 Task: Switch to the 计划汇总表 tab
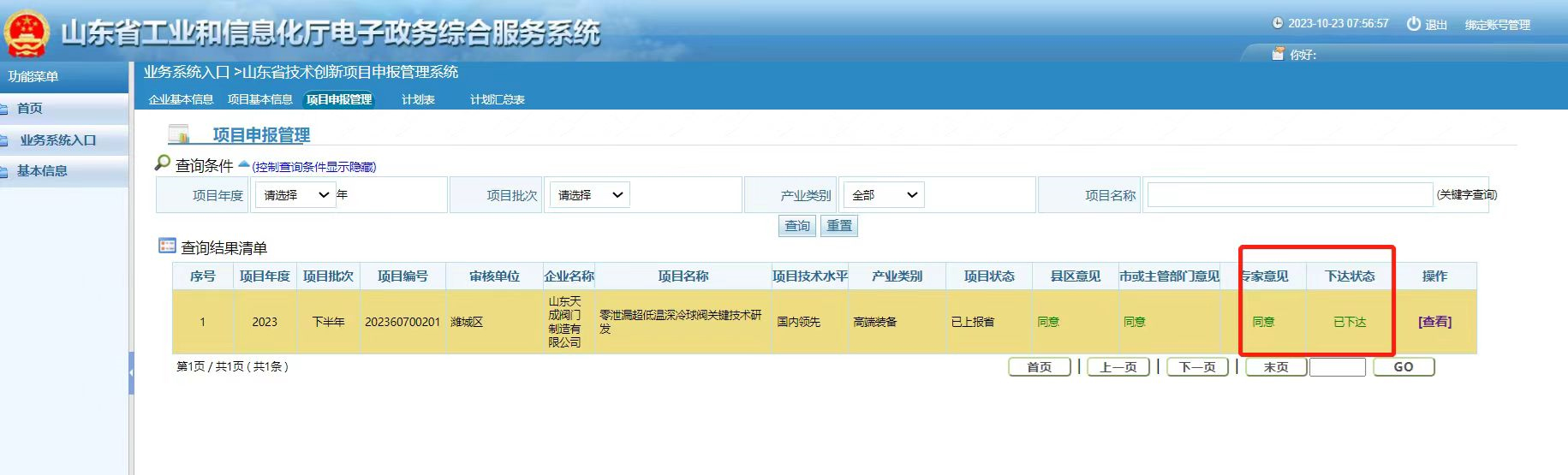(497, 99)
